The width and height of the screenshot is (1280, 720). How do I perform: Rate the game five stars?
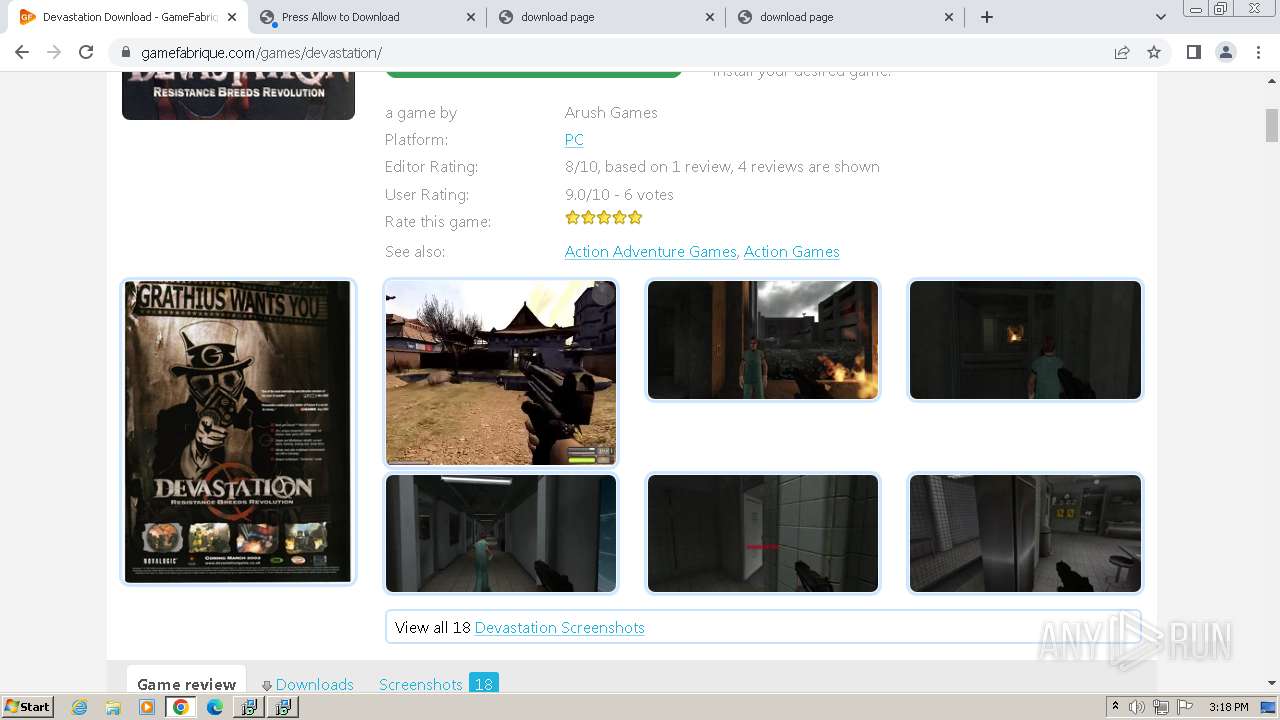click(x=634, y=217)
